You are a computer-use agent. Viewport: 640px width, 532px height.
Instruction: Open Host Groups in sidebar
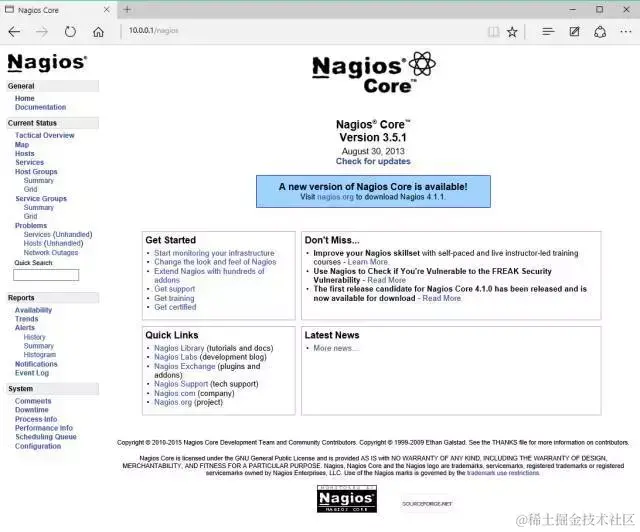[36, 171]
